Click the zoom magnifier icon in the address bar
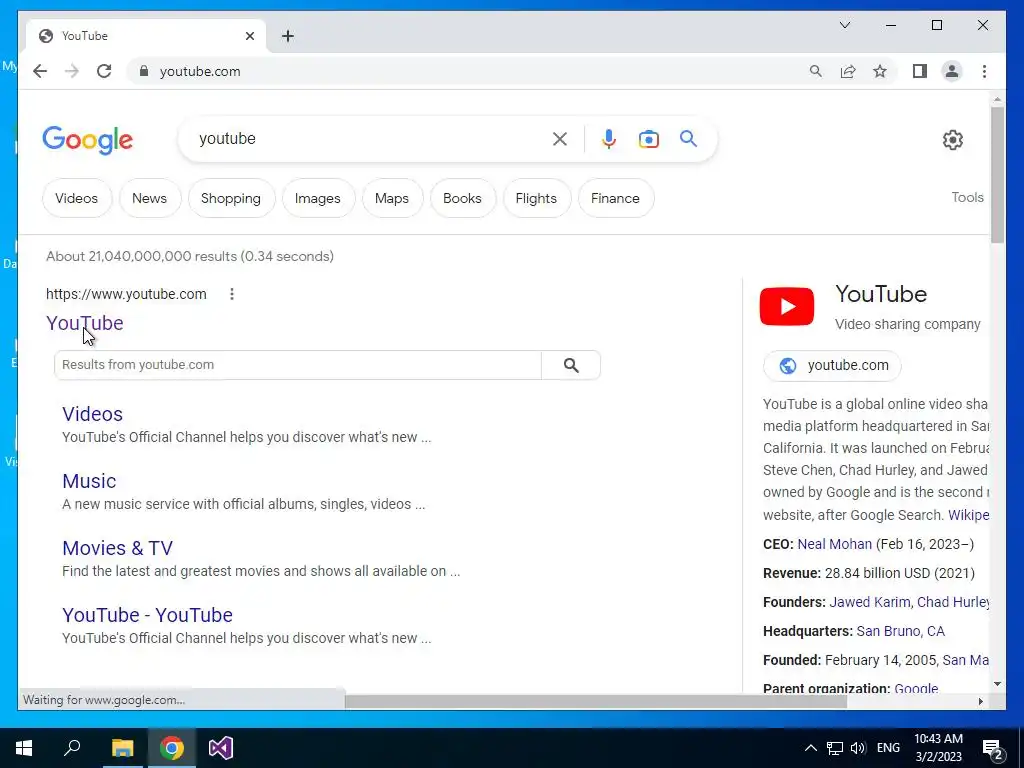Image resolution: width=1024 pixels, height=768 pixels. 816,71
